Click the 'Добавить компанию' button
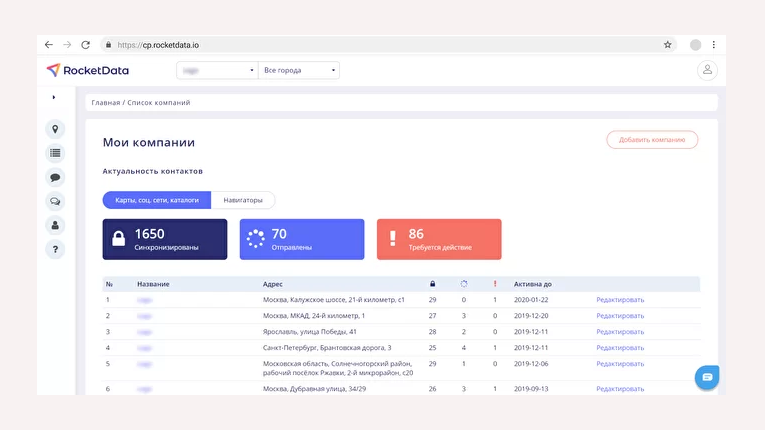765x430 pixels. (651, 140)
